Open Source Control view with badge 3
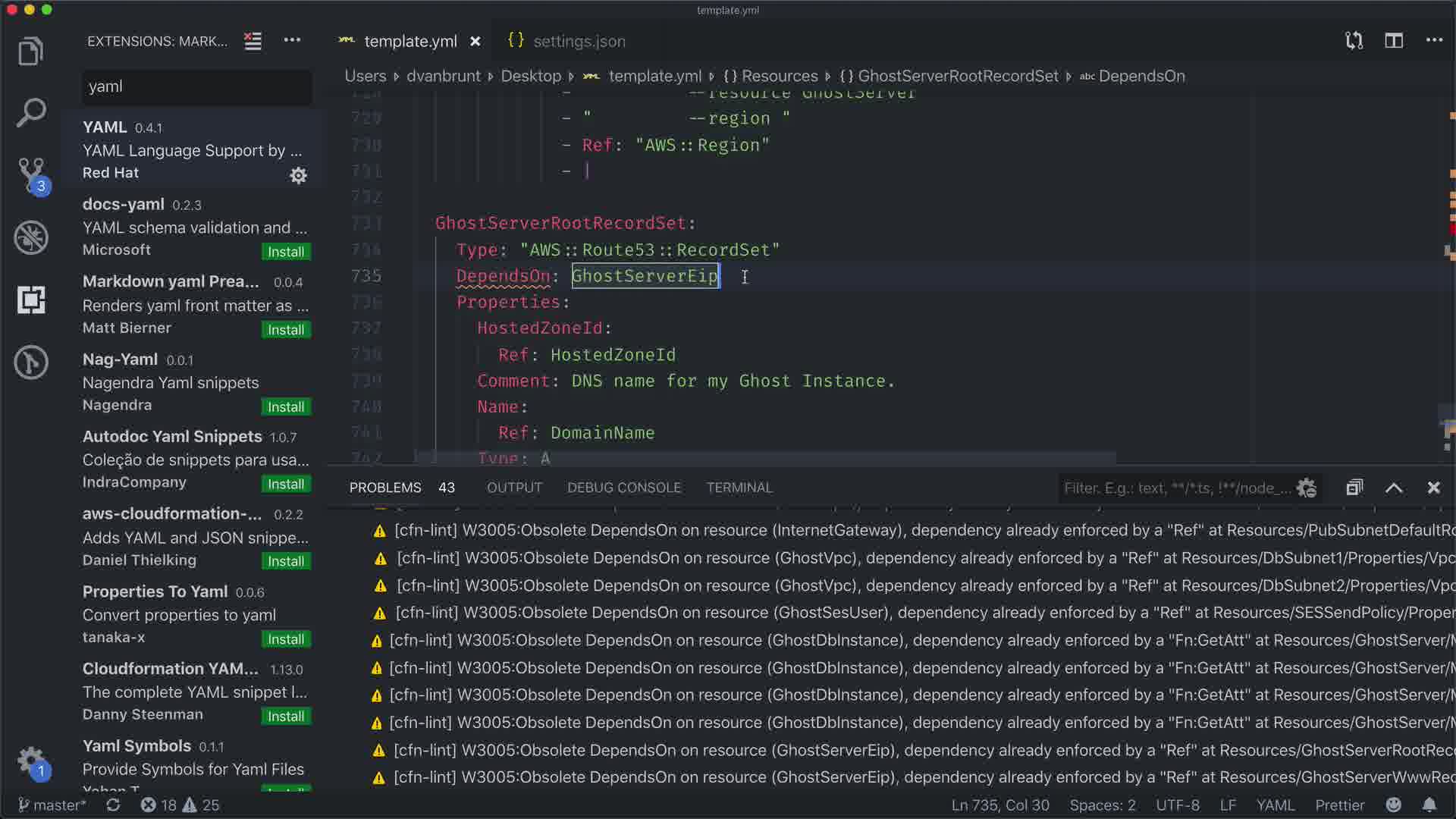1456x819 pixels. (x=32, y=174)
